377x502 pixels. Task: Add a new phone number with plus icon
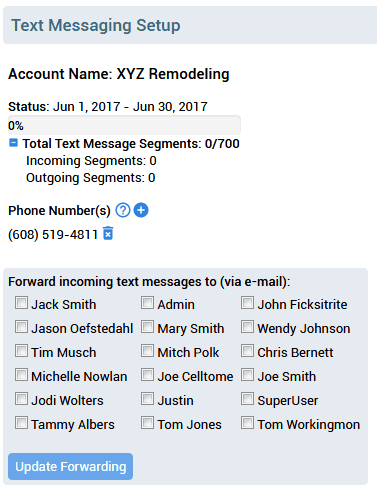(x=141, y=210)
